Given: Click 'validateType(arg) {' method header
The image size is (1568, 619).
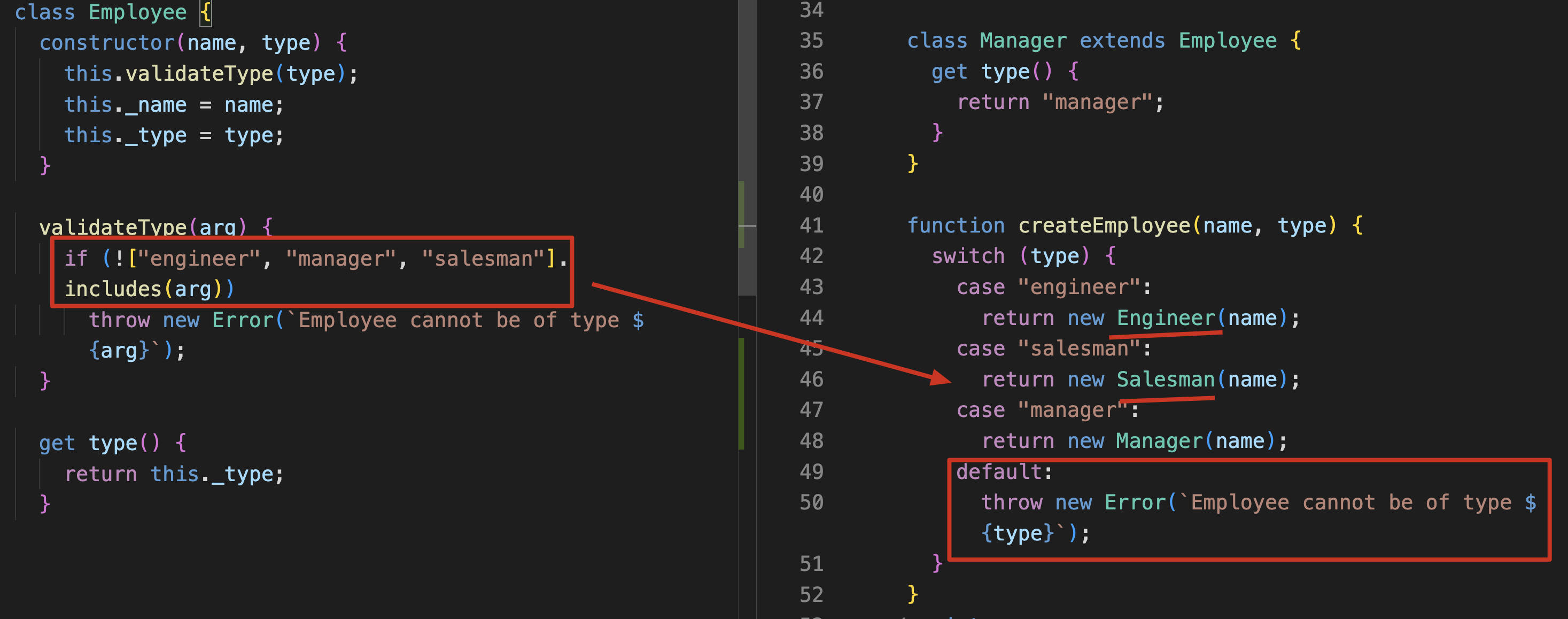Looking at the screenshot, I should pyautogui.click(x=156, y=227).
